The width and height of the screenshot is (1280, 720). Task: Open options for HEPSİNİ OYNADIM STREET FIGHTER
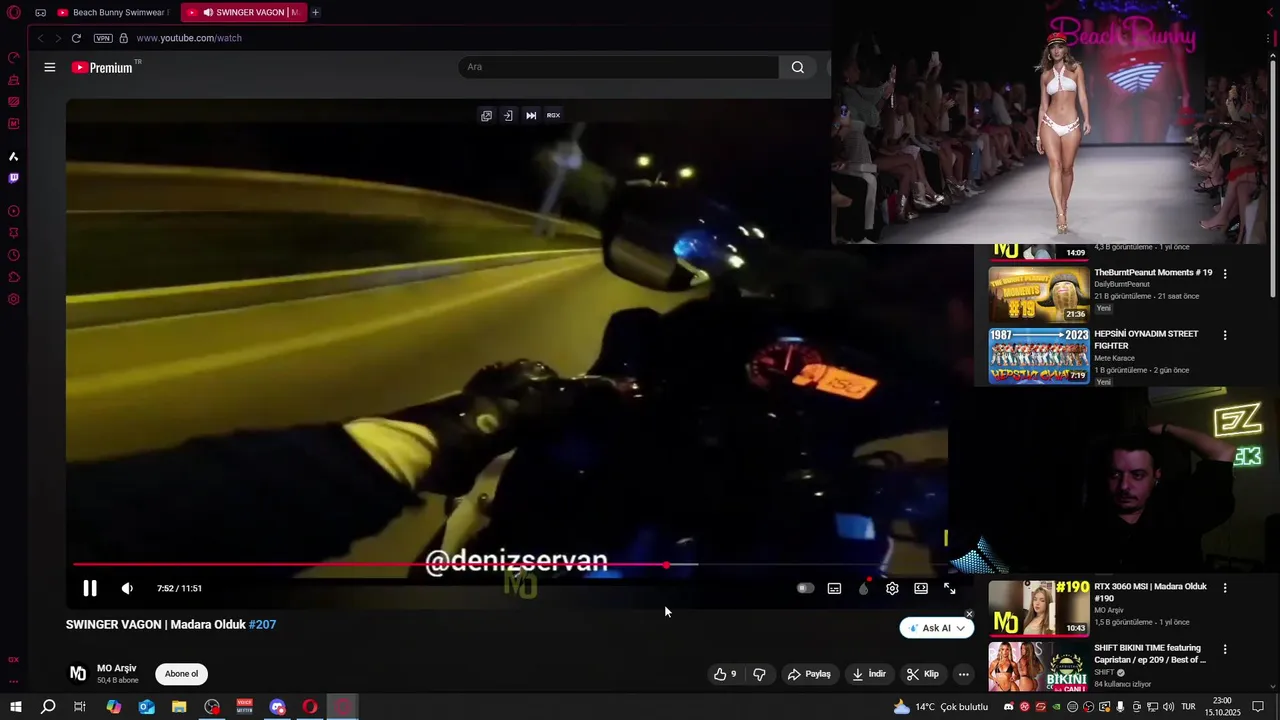click(1225, 335)
